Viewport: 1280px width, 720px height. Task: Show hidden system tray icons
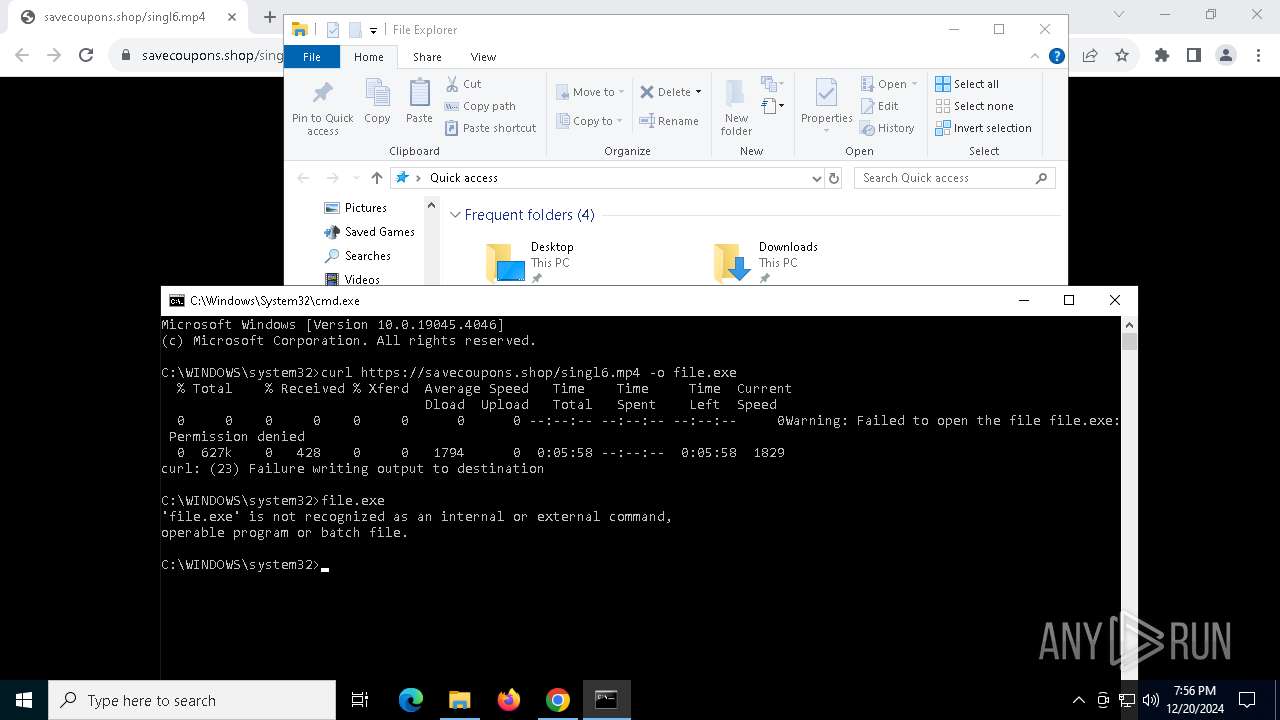tap(1078, 700)
